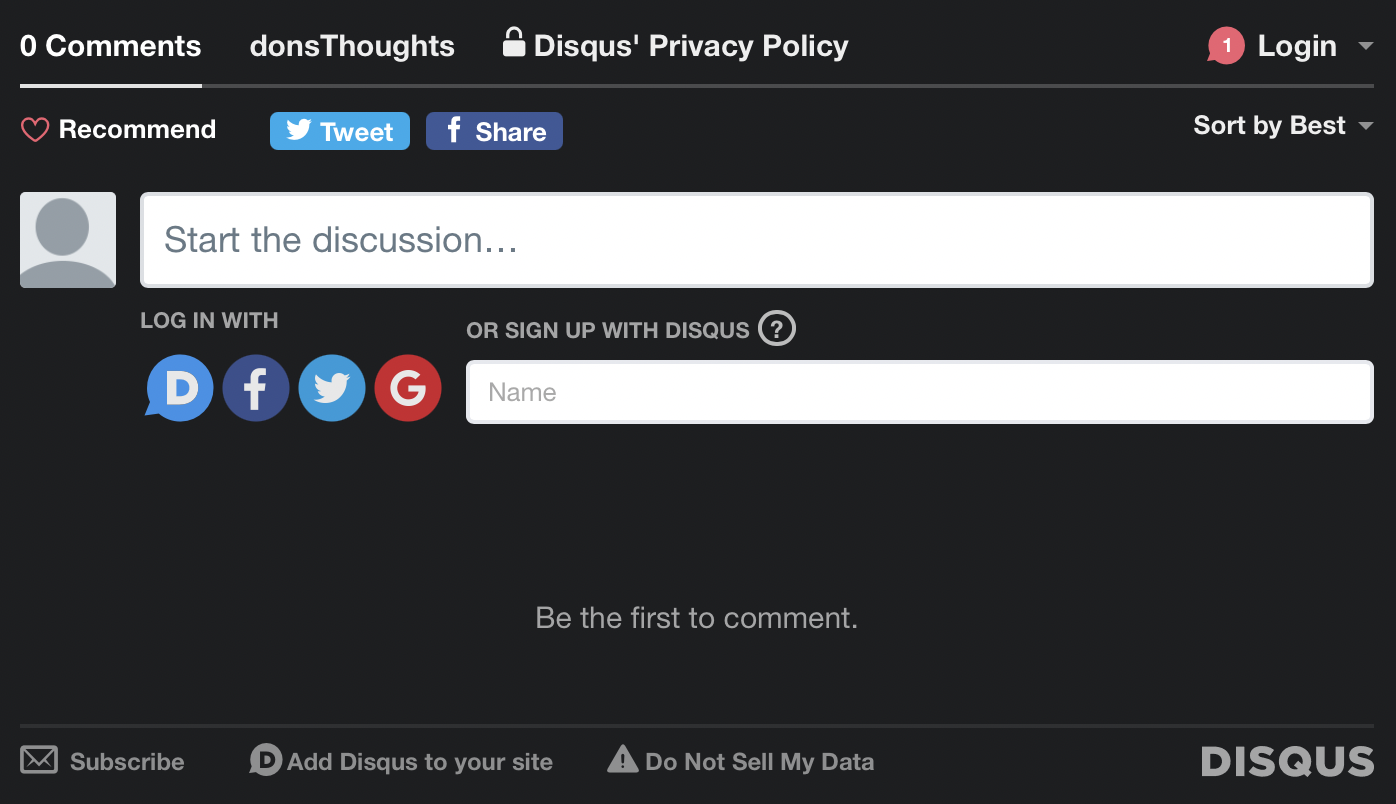Click the Recommend heart icon
The image size is (1396, 804).
(x=35, y=130)
